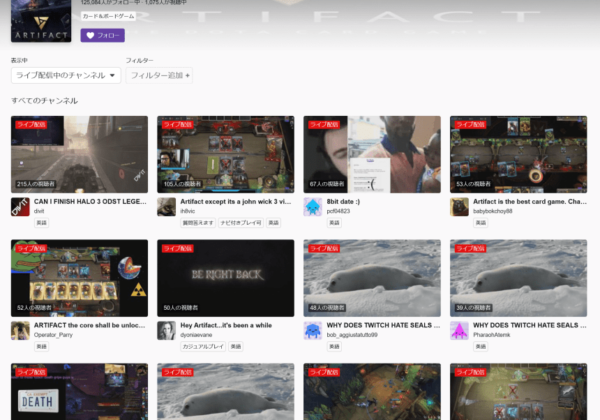Open the Halo 3 ODST stream thumbnail
The height and width of the screenshot is (420, 600).
(79, 155)
